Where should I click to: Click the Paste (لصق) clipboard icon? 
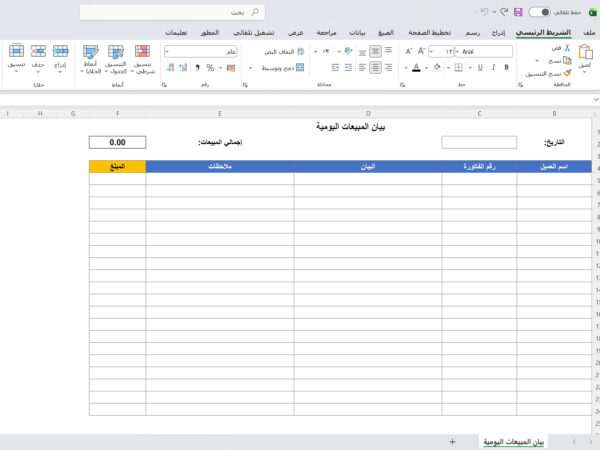[584, 57]
